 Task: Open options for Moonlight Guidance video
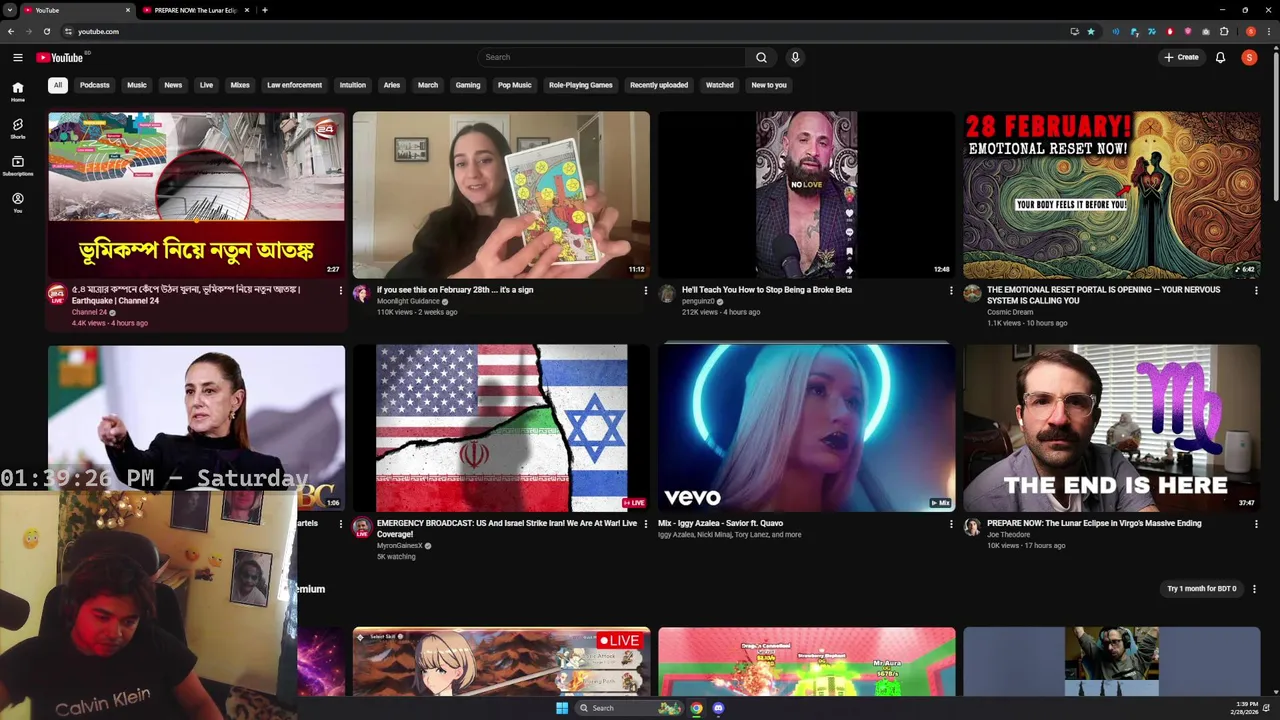645,291
